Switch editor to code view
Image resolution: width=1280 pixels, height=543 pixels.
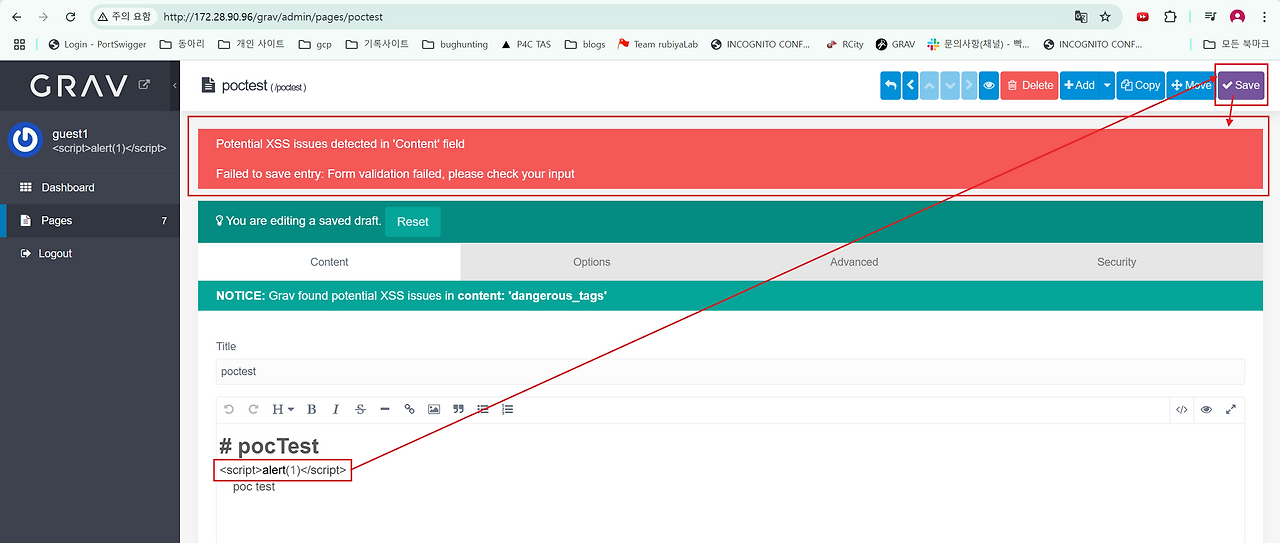(1182, 409)
